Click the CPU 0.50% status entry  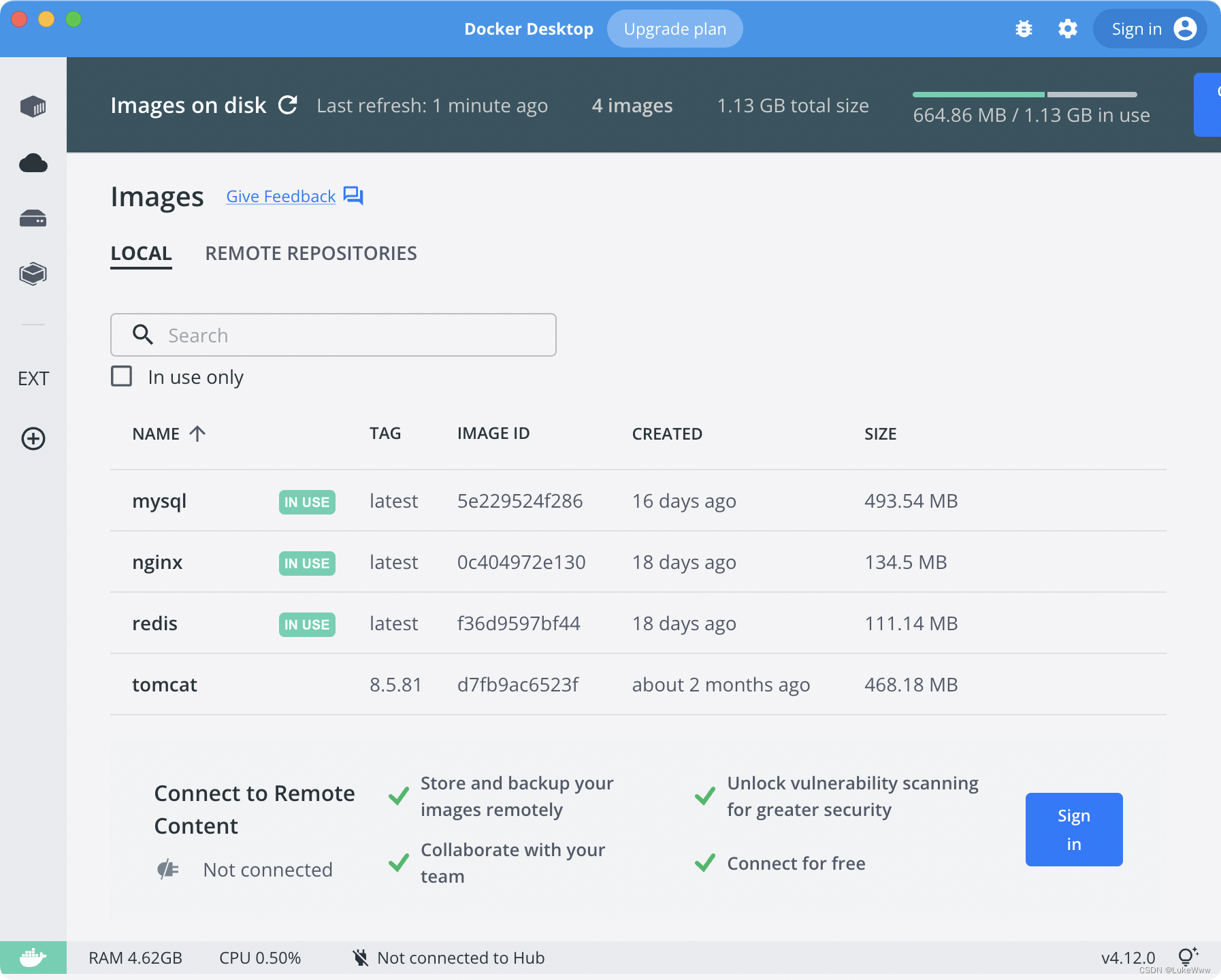[260, 958]
